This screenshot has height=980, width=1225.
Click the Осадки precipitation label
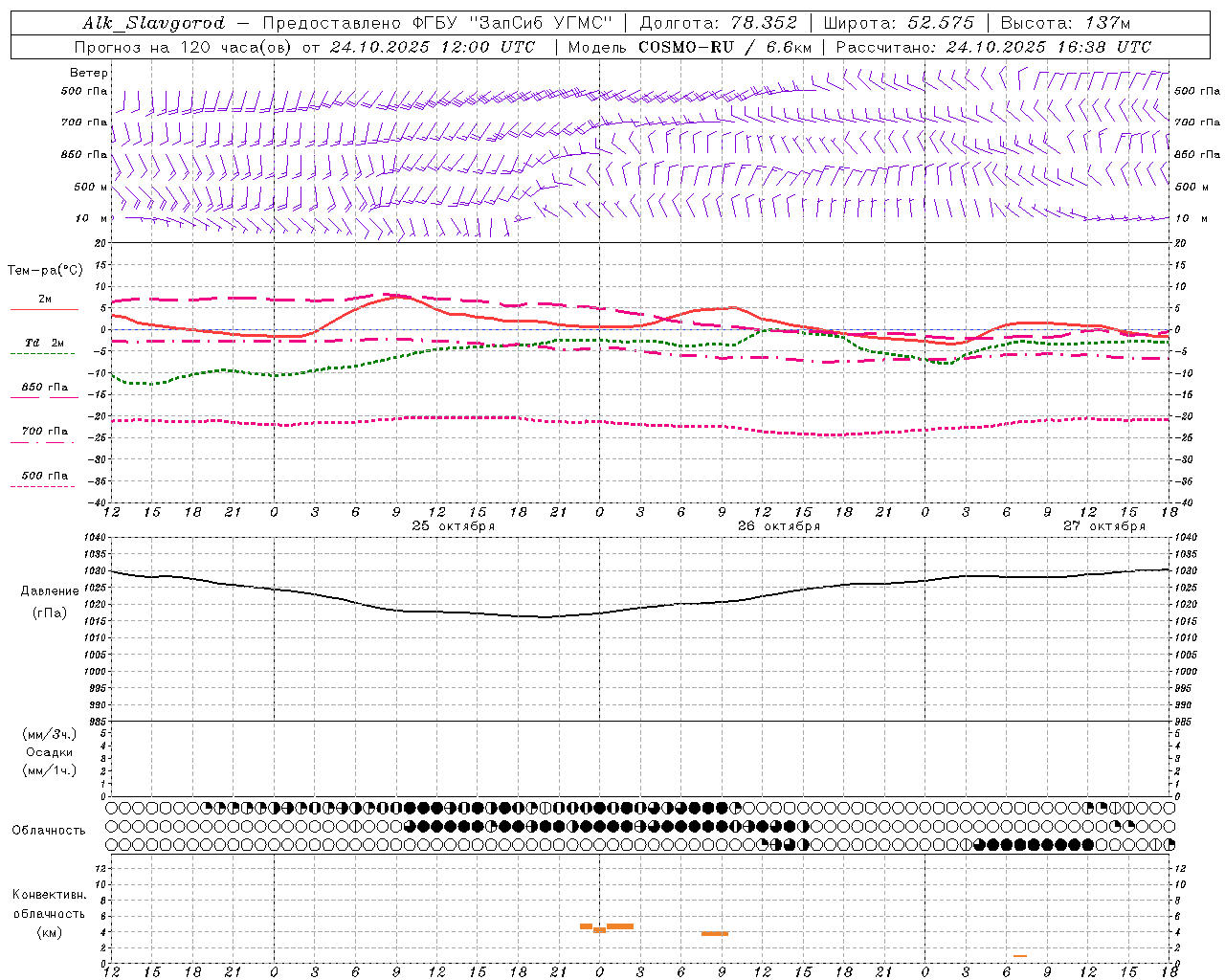coord(50,753)
